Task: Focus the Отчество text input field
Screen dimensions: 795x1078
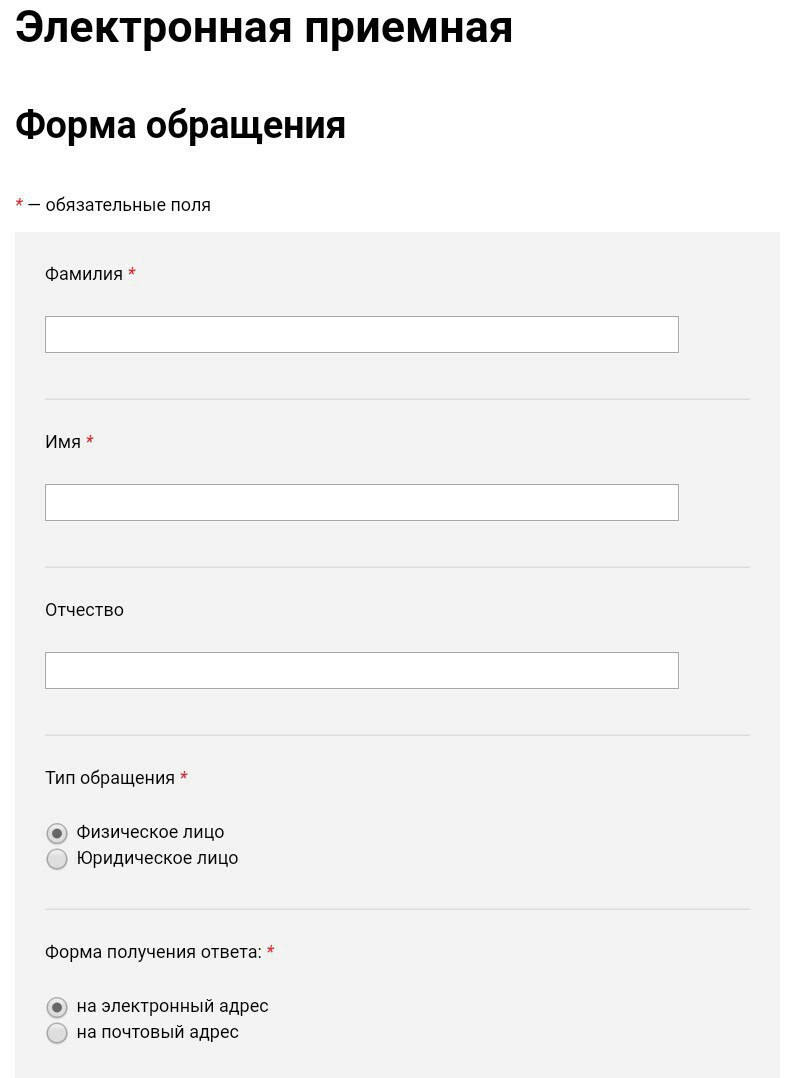Action: (x=362, y=670)
